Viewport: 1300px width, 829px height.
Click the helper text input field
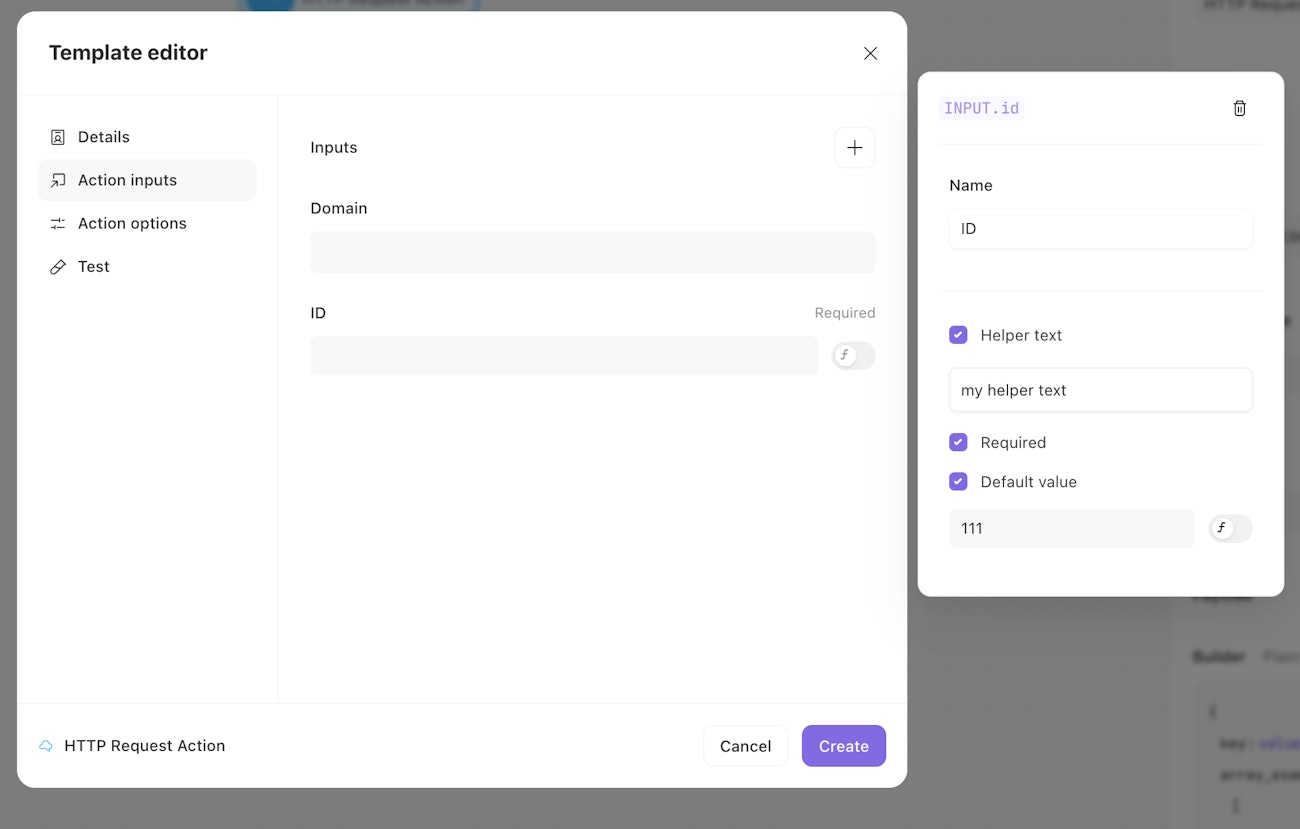tap(1100, 390)
